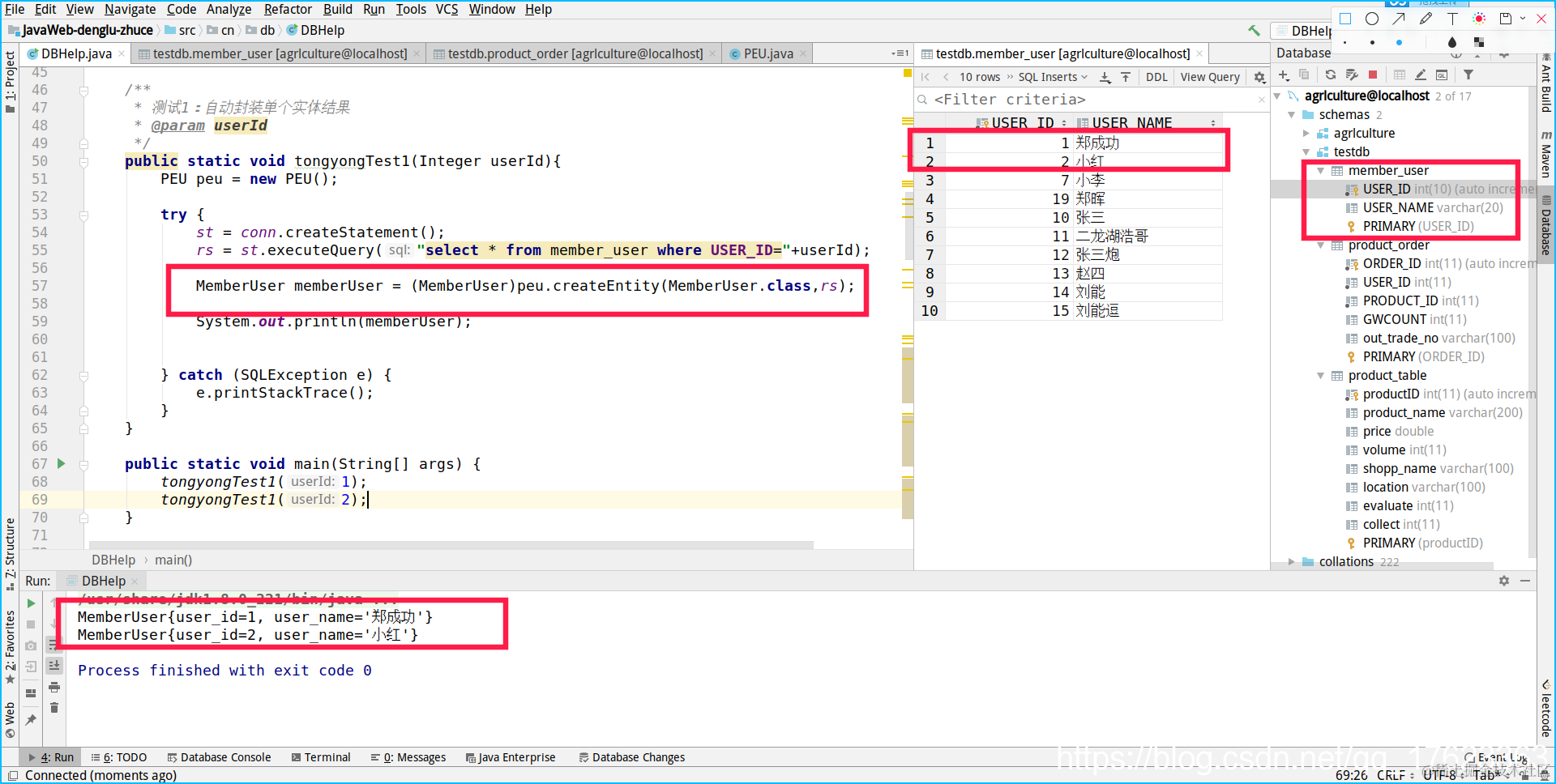
Task: Select the blur droplet tool in overlay
Action: (1451, 42)
